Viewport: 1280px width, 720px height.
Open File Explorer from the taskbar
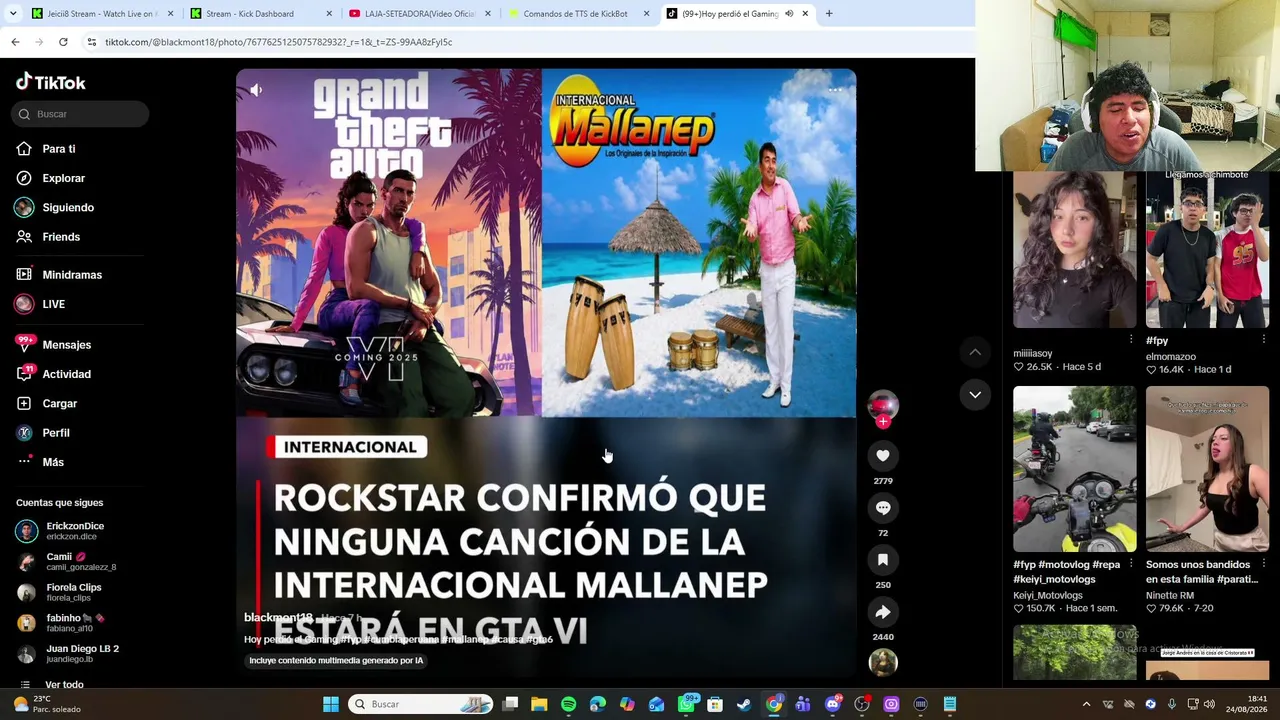[539, 704]
